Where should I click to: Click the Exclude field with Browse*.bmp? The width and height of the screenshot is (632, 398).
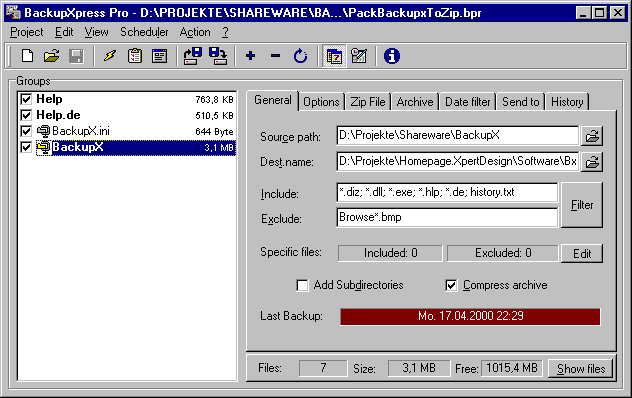447,217
